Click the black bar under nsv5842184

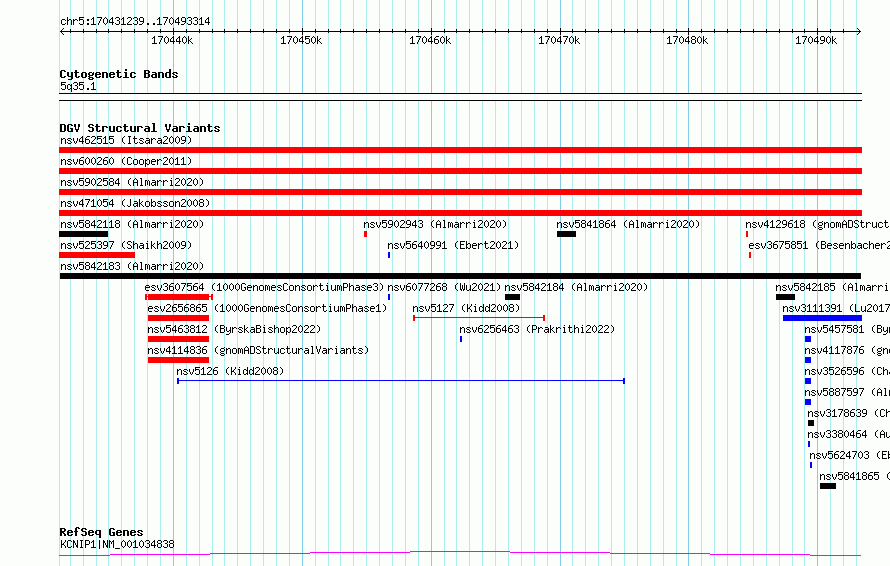click(x=513, y=297)
